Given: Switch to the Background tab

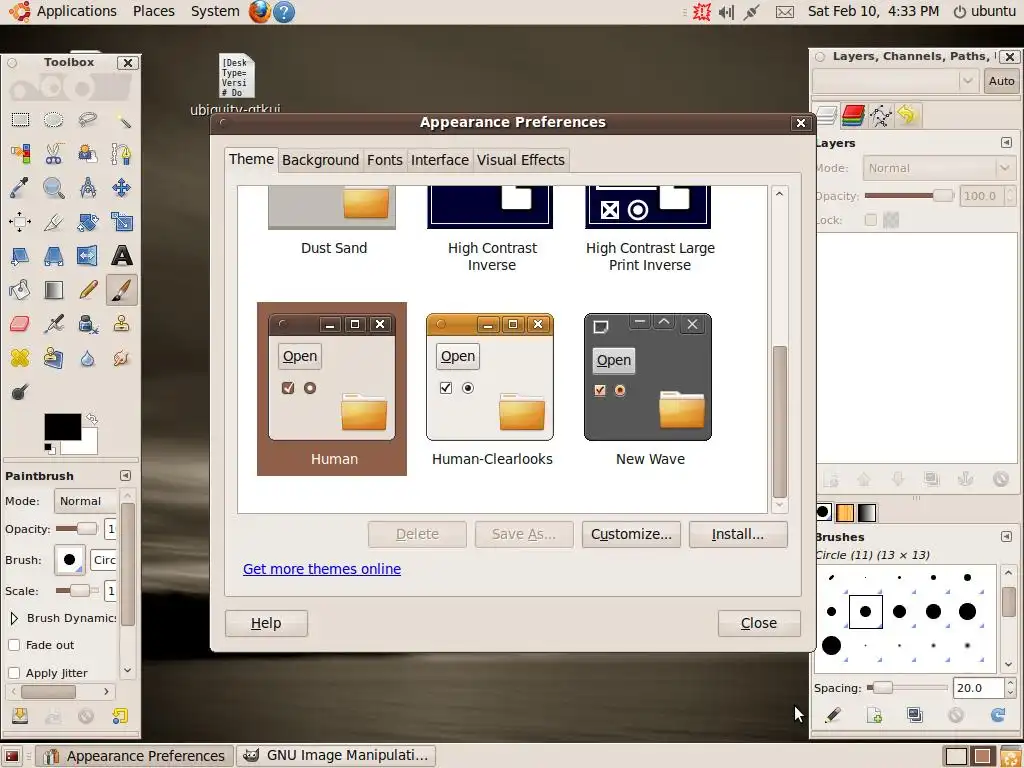Looking at the screenshot, I should [x=320, y=160].
